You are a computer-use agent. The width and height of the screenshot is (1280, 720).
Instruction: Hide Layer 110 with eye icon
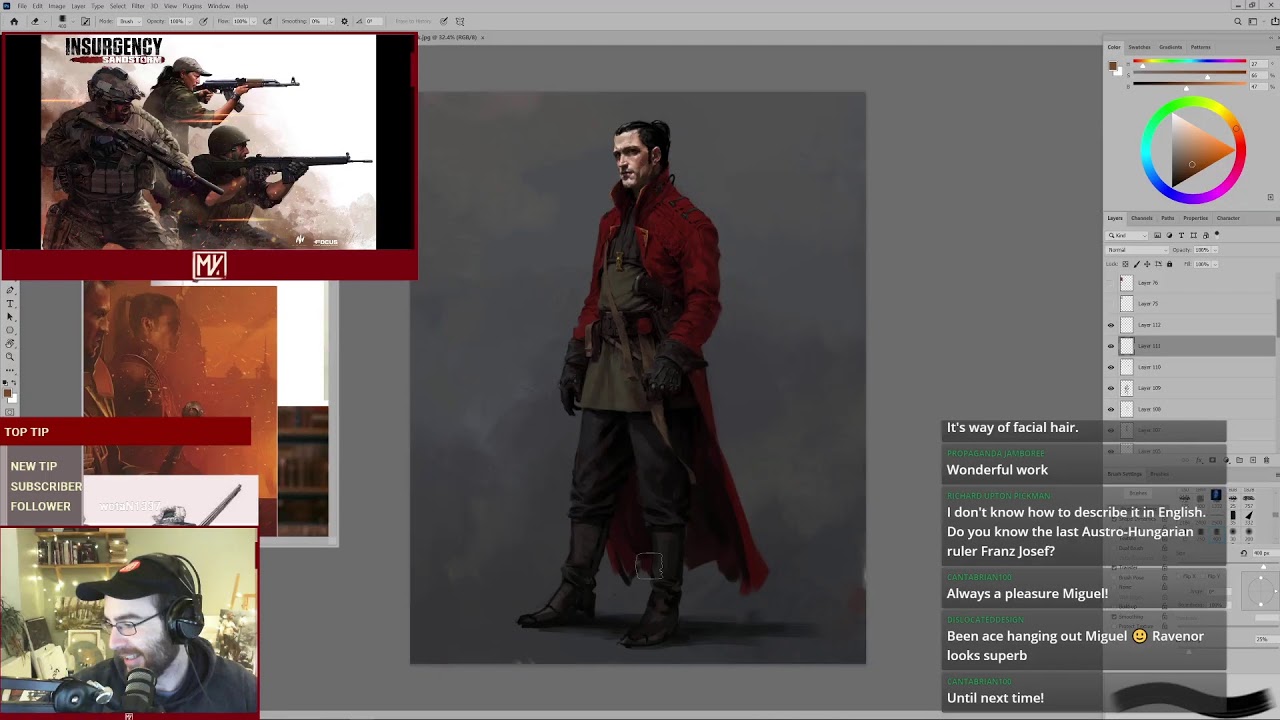point(1110,367)
